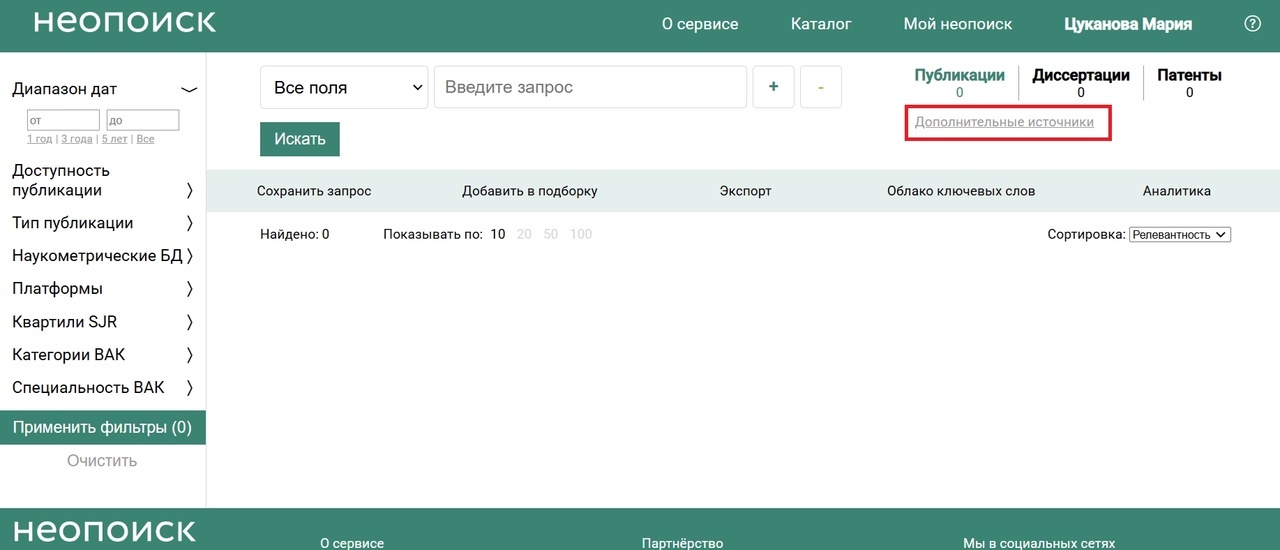The height and width of the screenshot is (550, 1280).
Task: Remove a search field with minus button
Action: (x=820, y=87)
